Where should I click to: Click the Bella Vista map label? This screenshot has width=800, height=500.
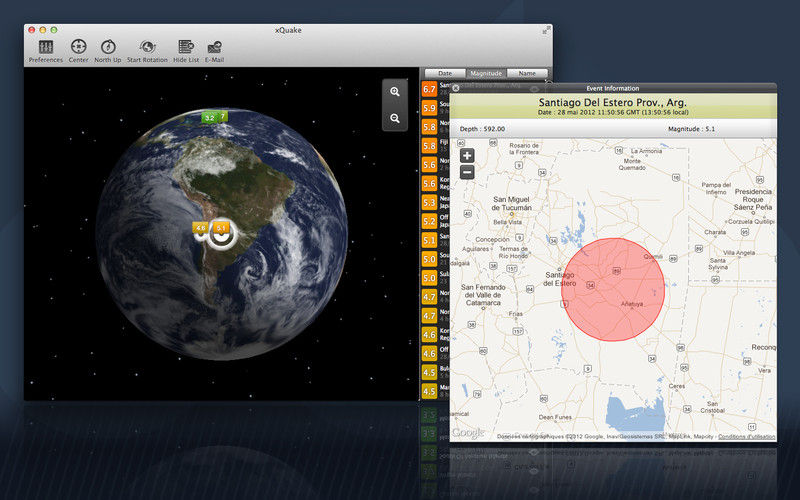(x=508, y=222)
